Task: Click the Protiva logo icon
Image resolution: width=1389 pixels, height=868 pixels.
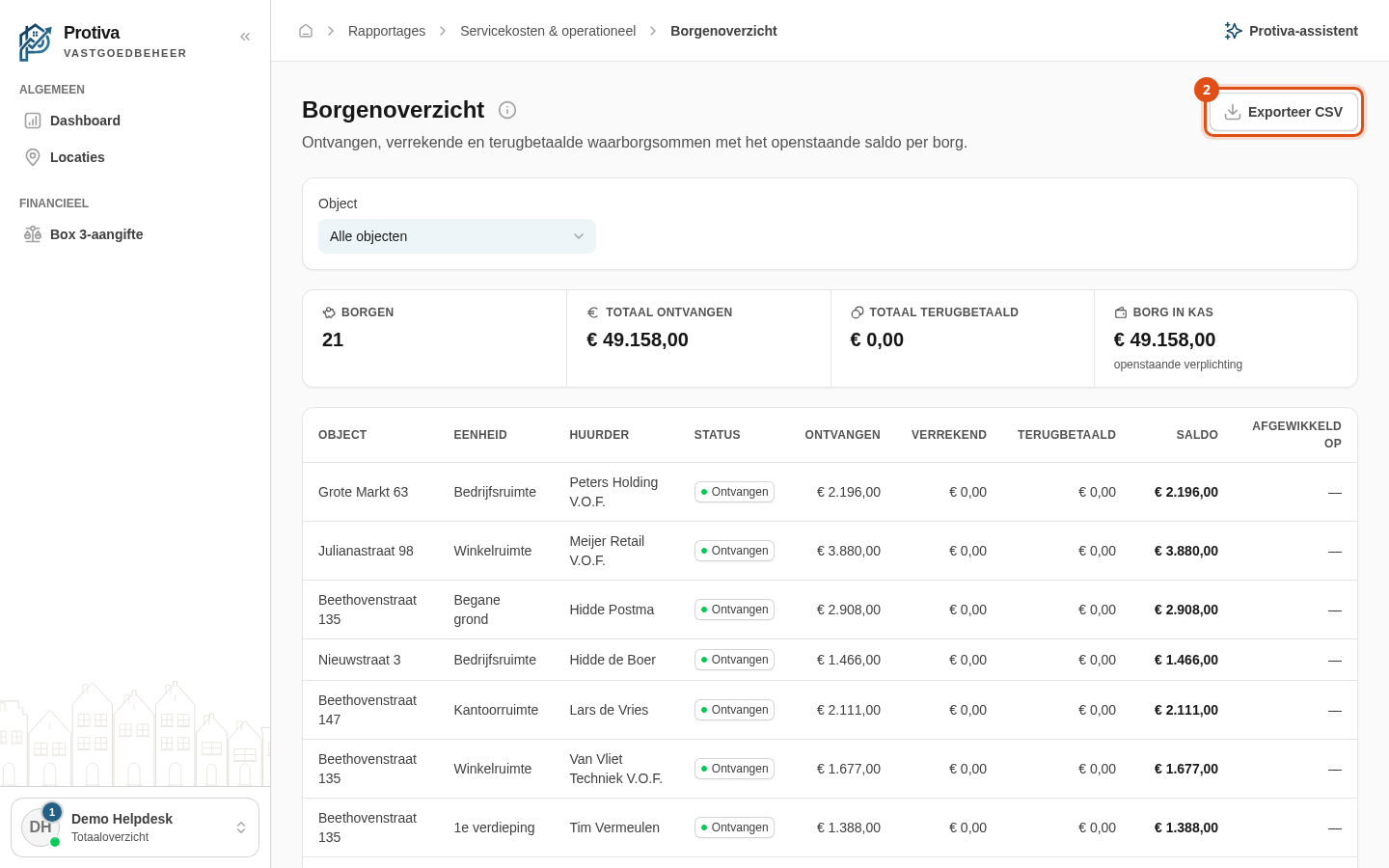Action: click(36, 41)
